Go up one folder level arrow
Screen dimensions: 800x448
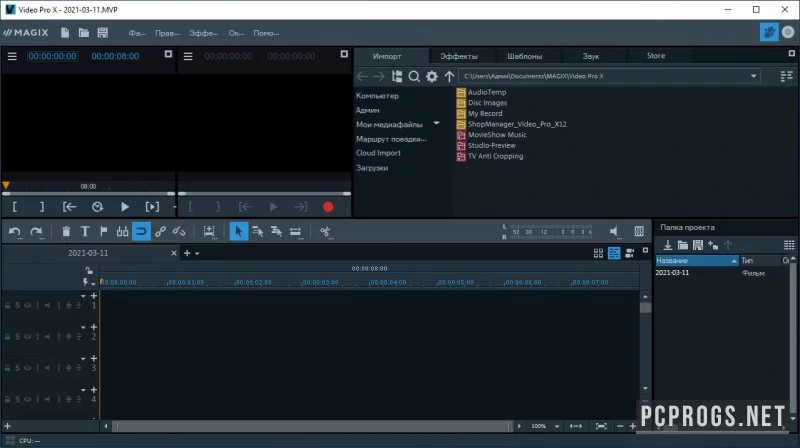click(449, 77)
